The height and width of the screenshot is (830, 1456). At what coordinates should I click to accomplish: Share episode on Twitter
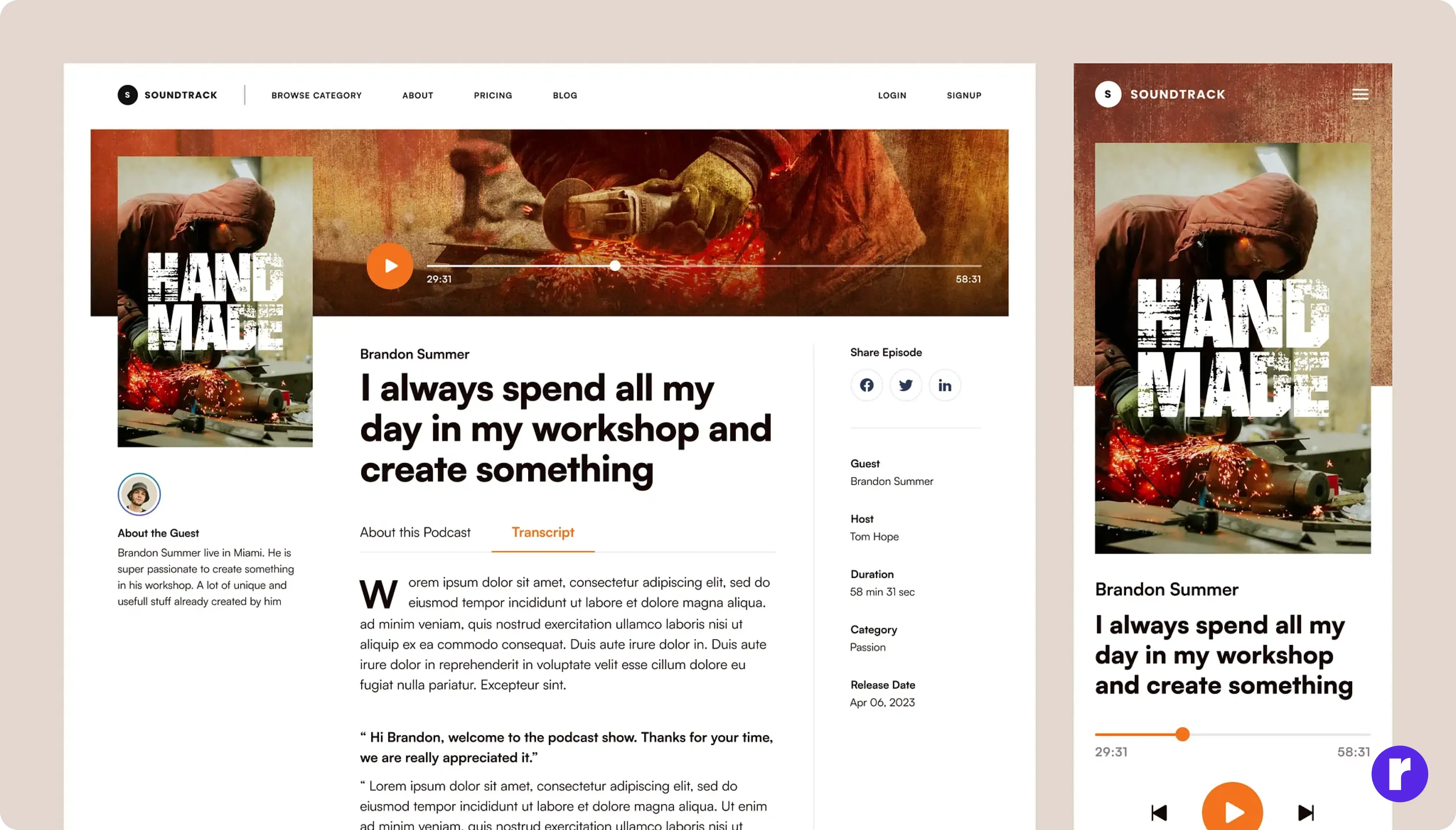[x=905, y=385]
